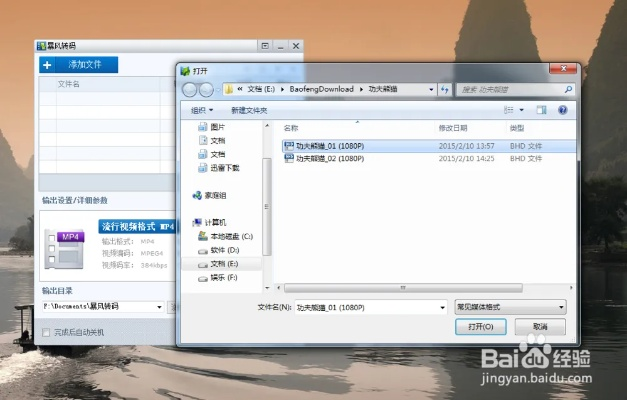The width and height of the screenshot is (627, 400).
Task: Open the 常见媒体格式 file type dropdown
Action: pyautogui.click(x=510, y=307)
